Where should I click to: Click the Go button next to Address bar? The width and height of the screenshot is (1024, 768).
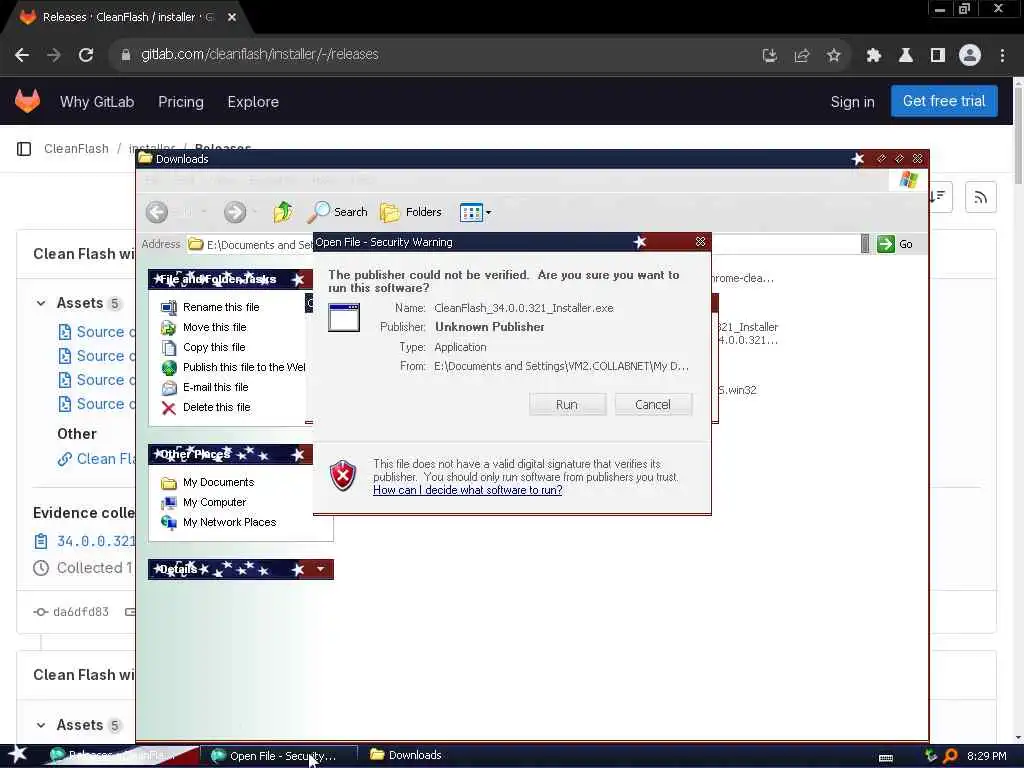pyautogui.click(x=895, y=244)
